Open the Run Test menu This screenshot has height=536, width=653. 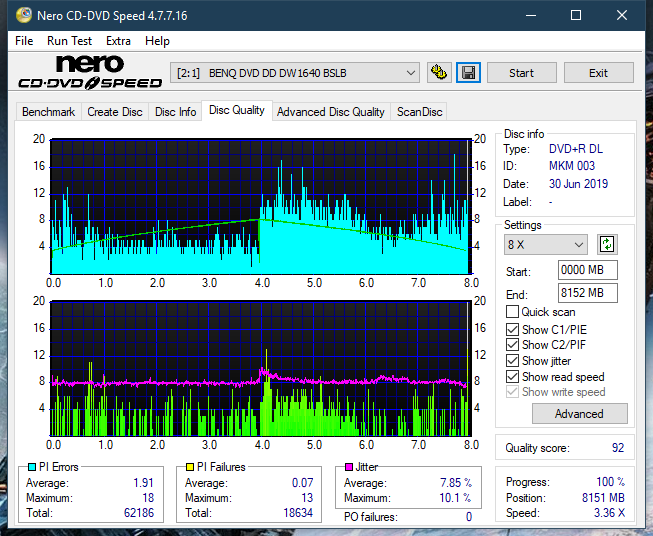pos(69,41)
